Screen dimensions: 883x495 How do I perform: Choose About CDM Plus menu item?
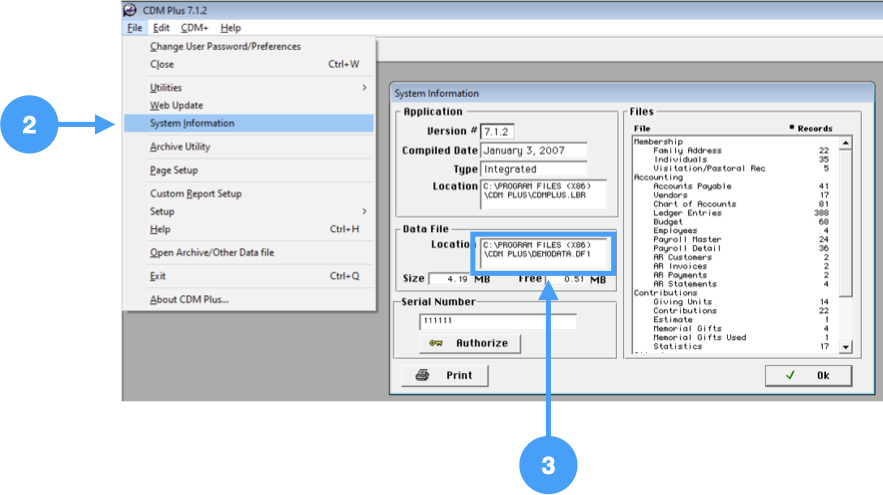pos(189,299)
